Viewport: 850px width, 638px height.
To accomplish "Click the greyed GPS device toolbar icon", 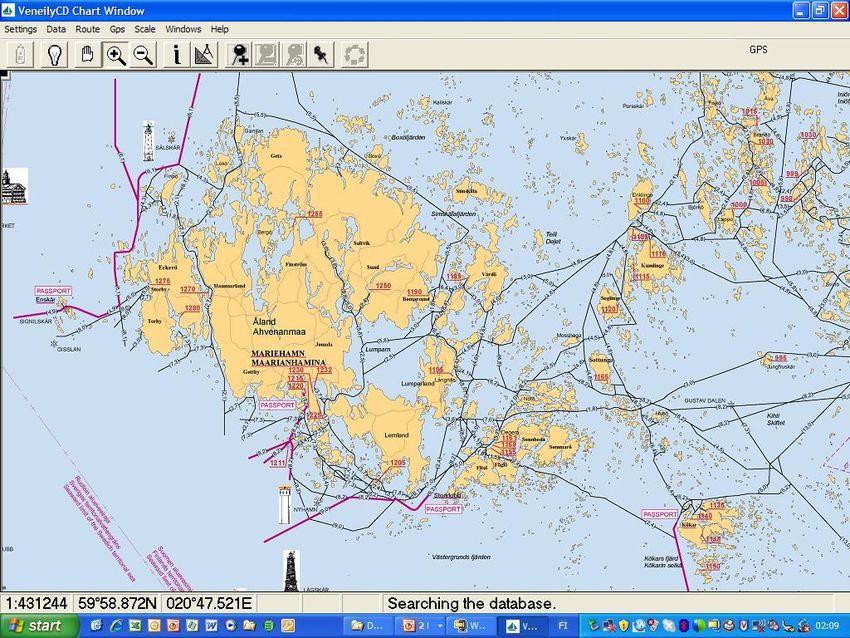I will click(x=21, y=55).
